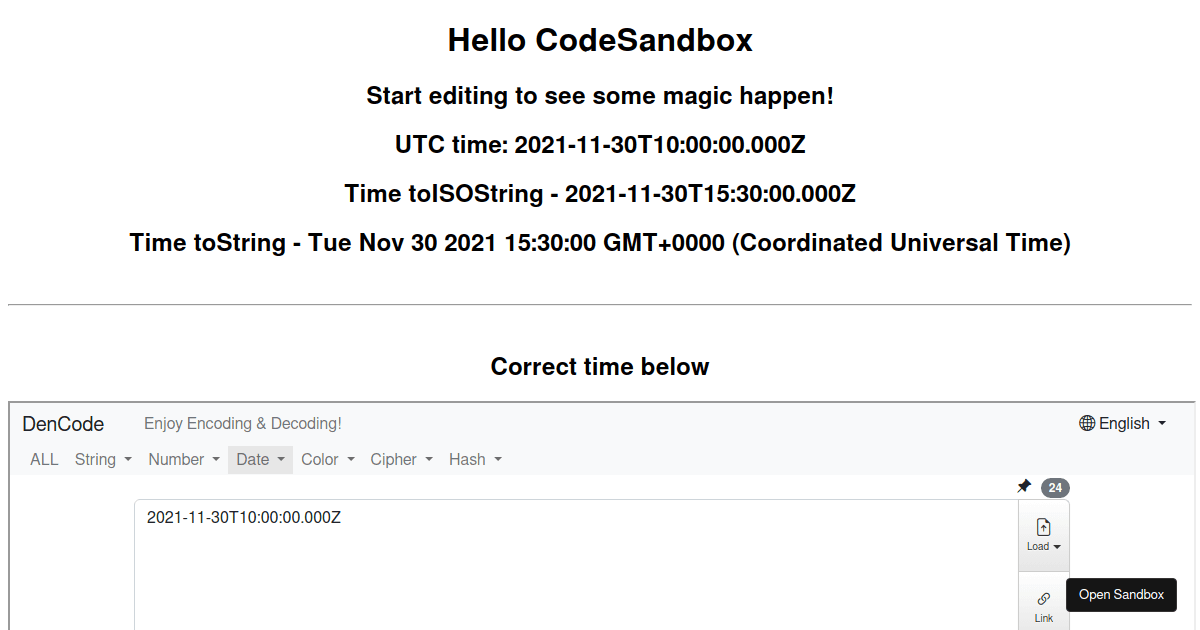Expand the Color menu dropdown
Screen dimensions: 1200x630
pyautogui.click(x=328, y=459)
